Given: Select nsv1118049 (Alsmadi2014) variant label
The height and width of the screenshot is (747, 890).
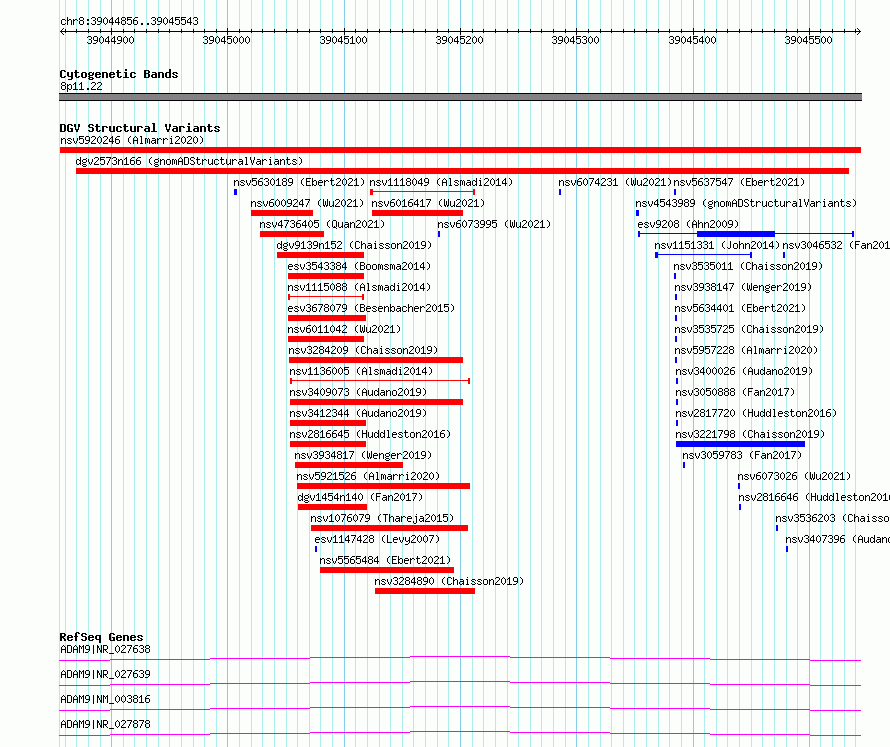Looking at the screenshot, I should [441, 182].
